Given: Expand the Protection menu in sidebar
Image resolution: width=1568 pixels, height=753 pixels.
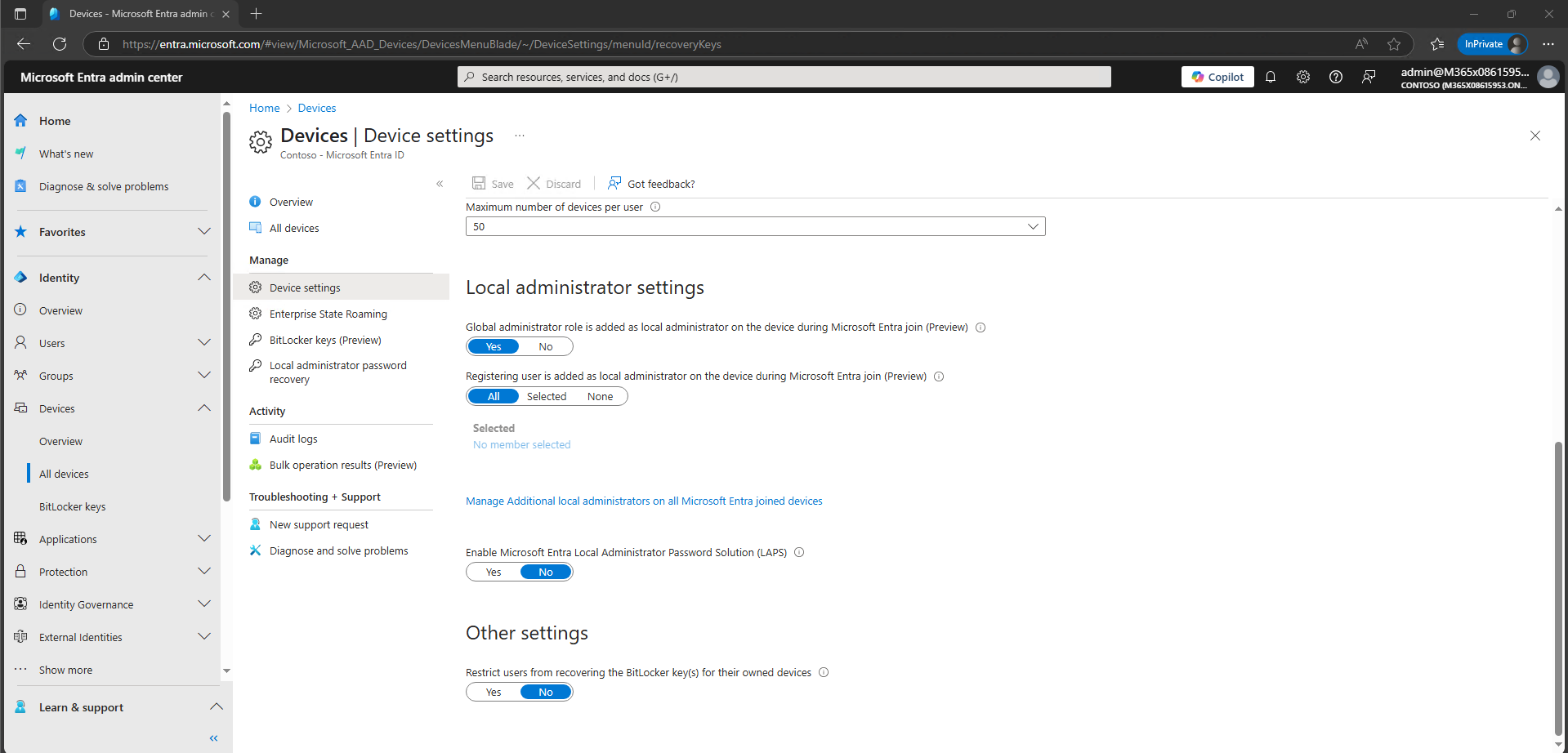Looking at the screenshot, I should pyautogui.click(x=204, y=572).
